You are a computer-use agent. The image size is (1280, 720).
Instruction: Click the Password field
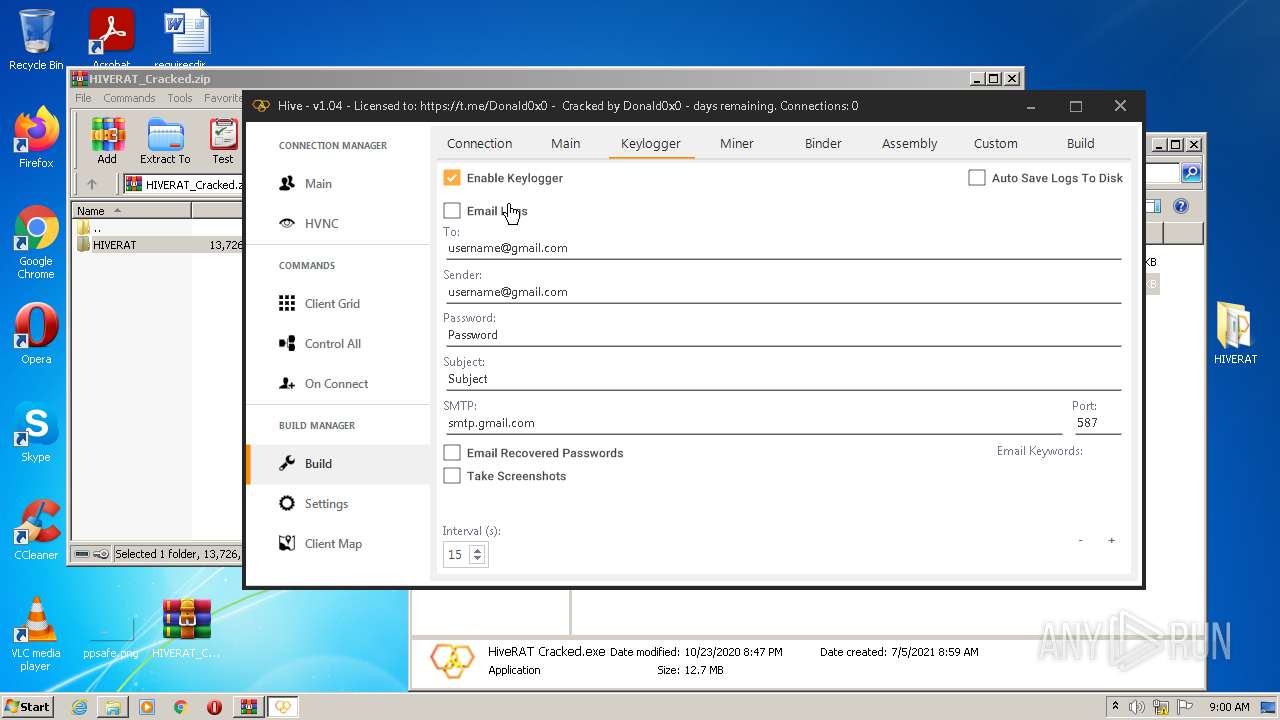pyautogui.click(x=782, y=335)
